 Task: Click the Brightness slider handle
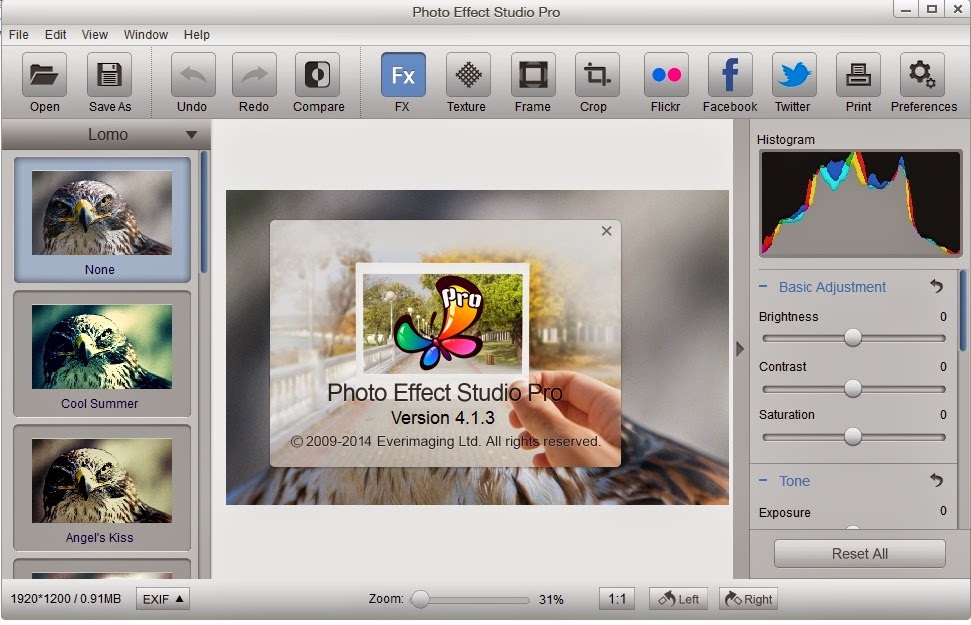(853, 338)
